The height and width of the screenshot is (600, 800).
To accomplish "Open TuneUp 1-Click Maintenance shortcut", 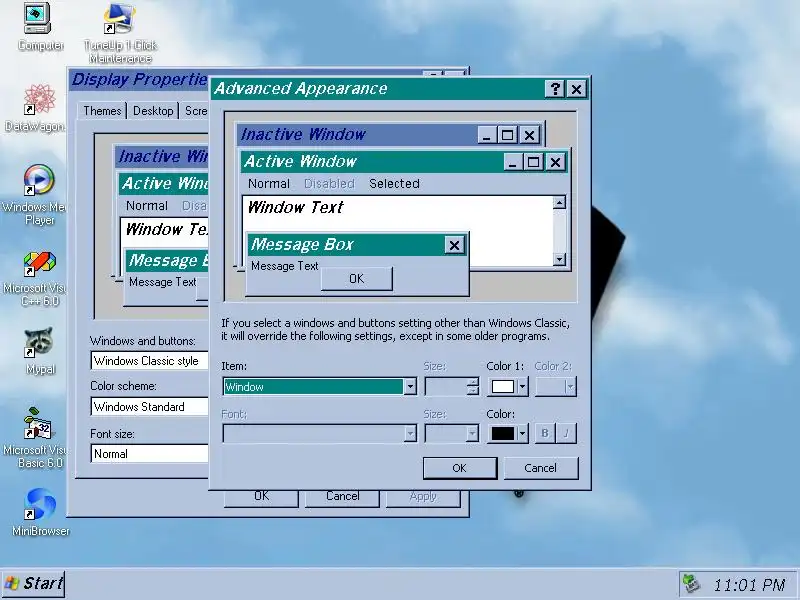I will pyautogui.click(x=120, y=33).
